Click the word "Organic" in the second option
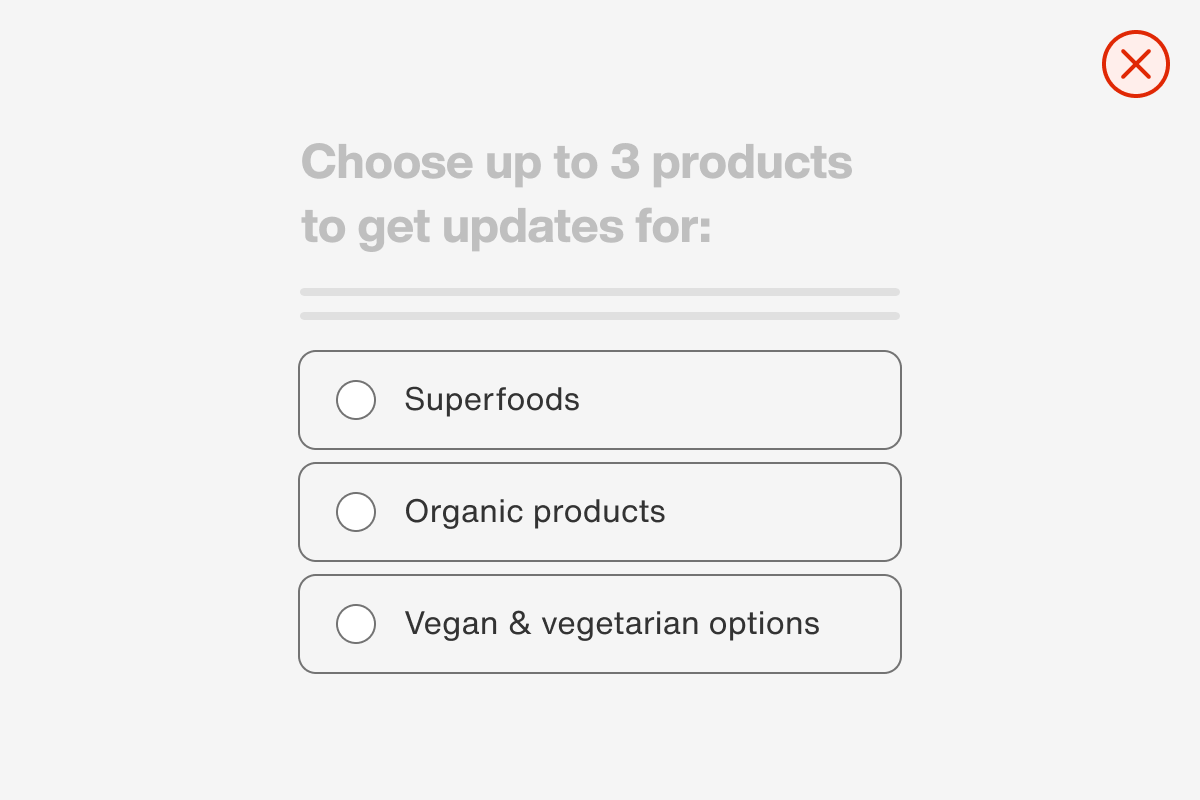The image size is (1200, 800). point(464,513)
